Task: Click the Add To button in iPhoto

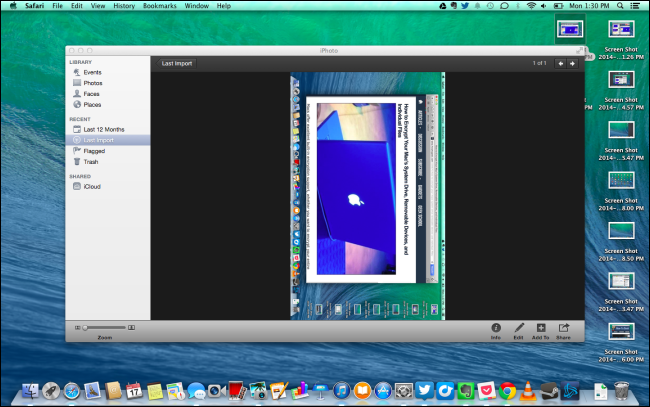Action: [541, 331]
